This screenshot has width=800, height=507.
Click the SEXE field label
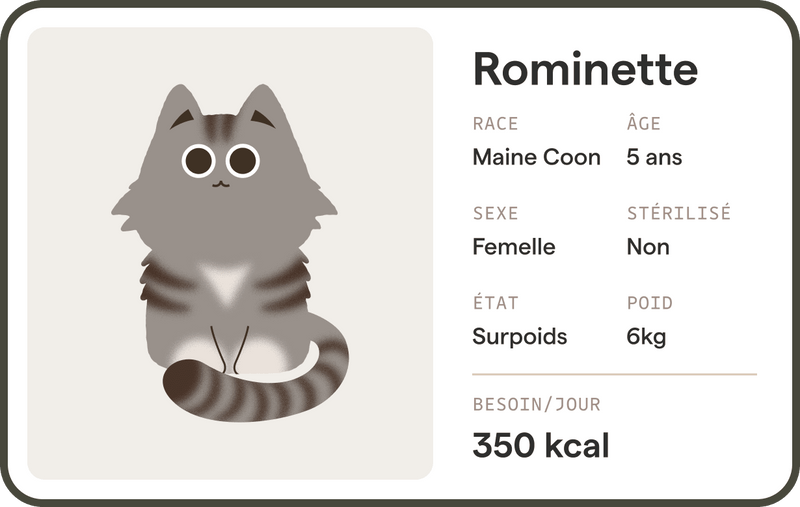tap(495, 213)
